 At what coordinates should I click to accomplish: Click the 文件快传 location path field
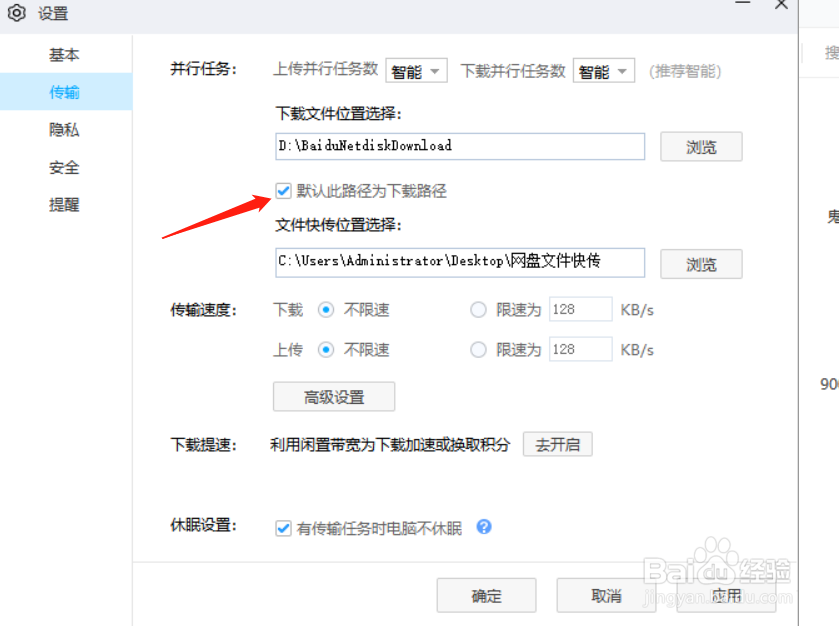(460, 262)
